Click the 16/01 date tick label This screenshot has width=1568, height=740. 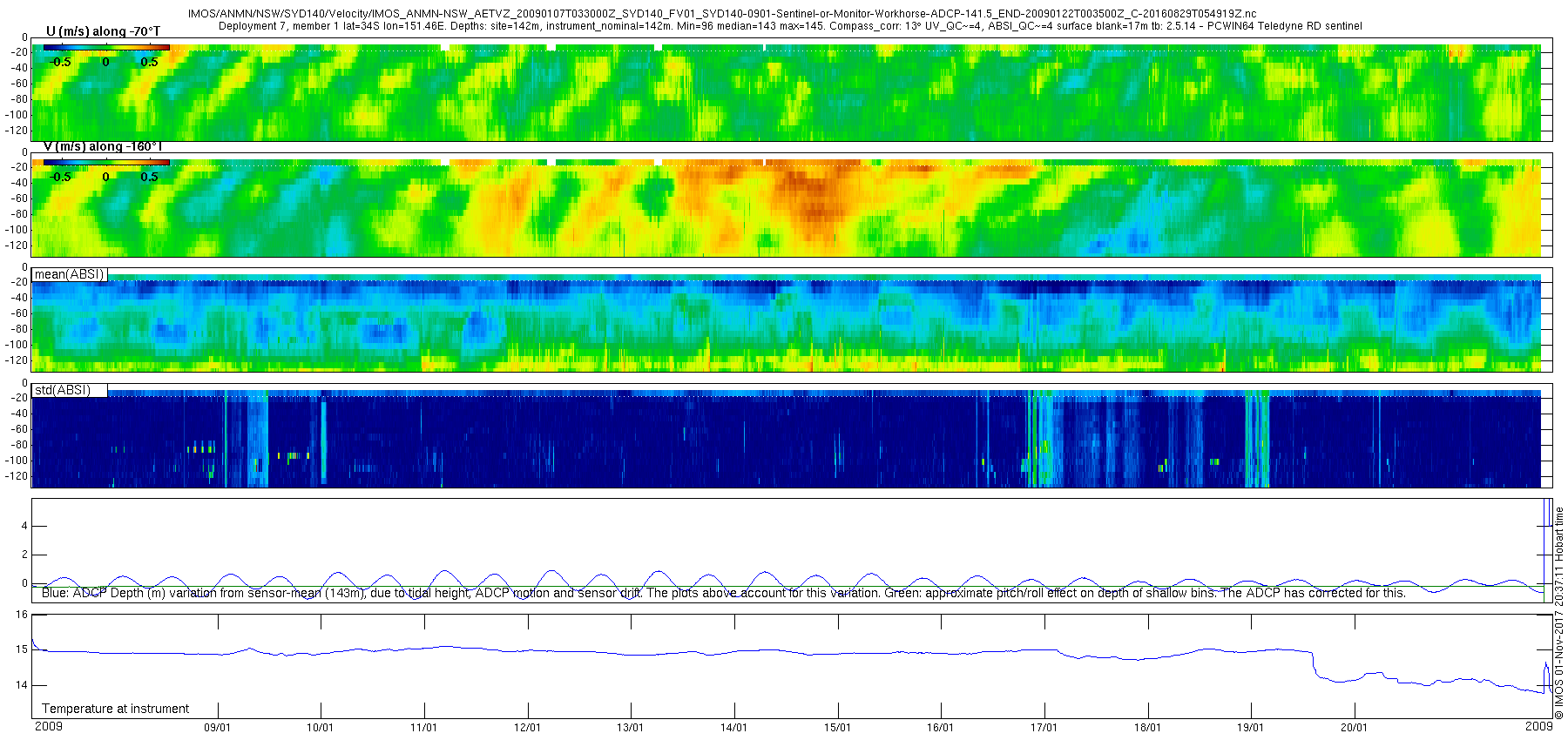coord(940,728)
